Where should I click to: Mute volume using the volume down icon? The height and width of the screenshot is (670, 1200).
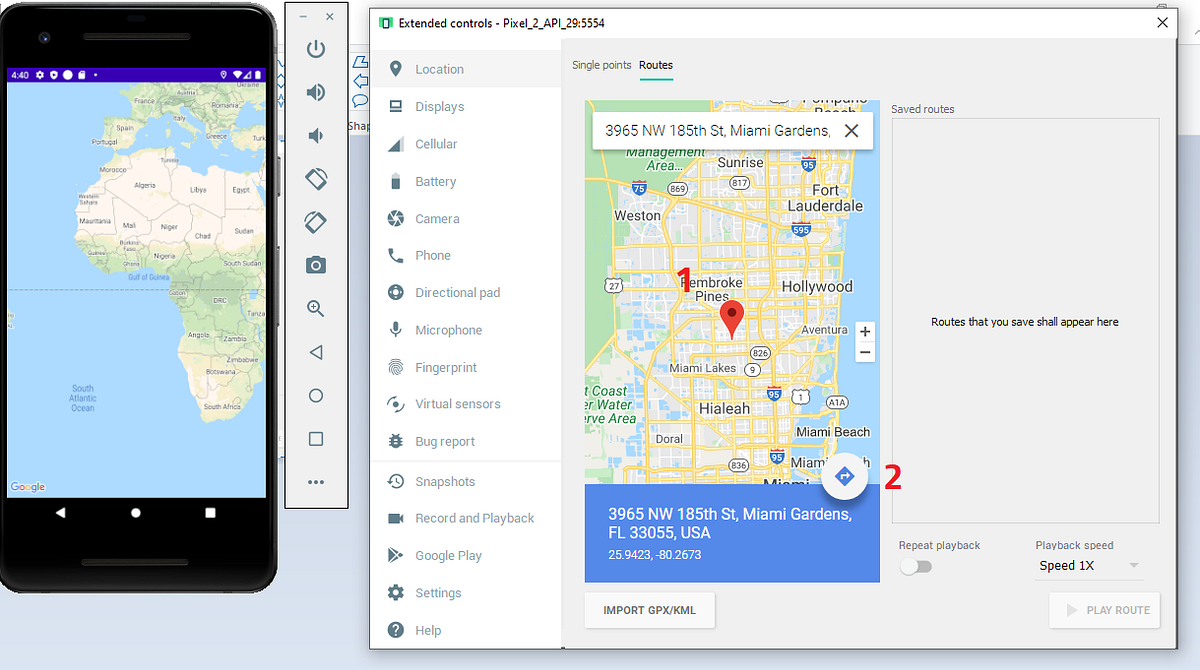click(316, 135)
